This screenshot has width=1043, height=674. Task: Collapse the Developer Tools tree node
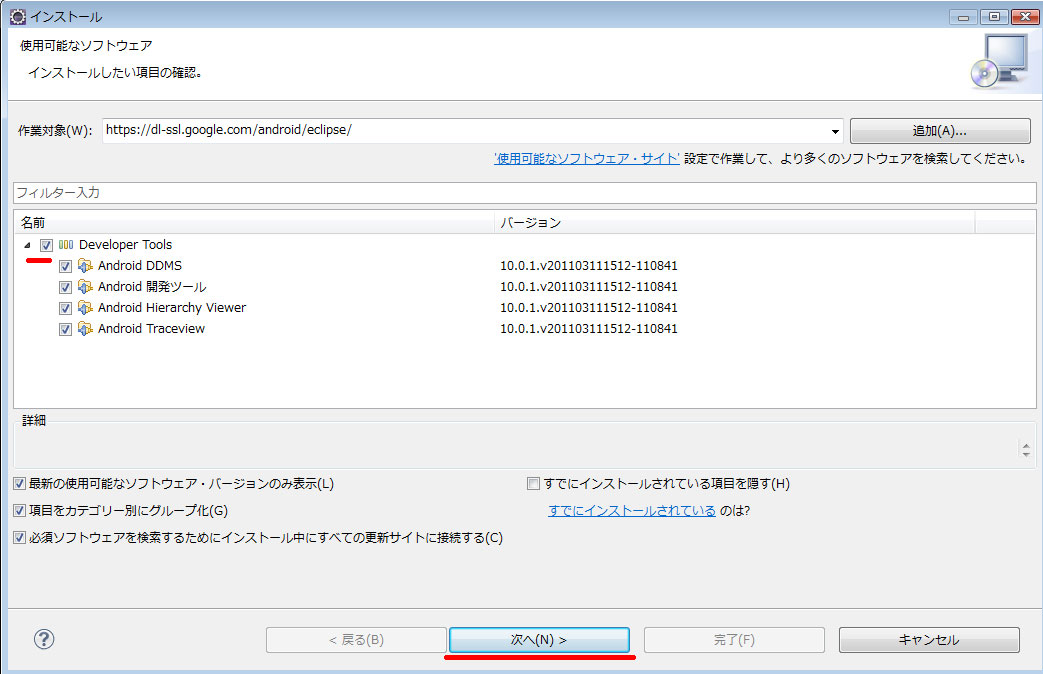[x=27, y=245]
